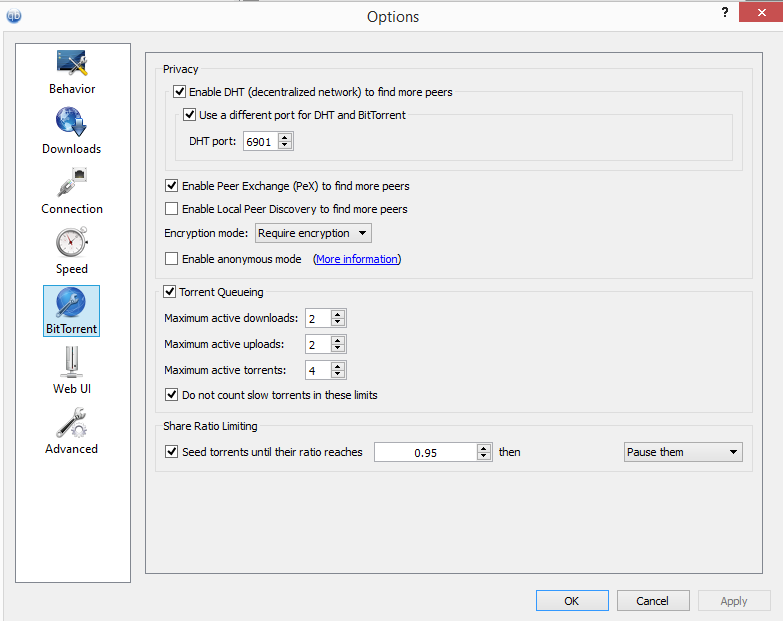Select the Connection settings icon
Image resolution: width=783 pixels, height=621 pixels.
72,182
